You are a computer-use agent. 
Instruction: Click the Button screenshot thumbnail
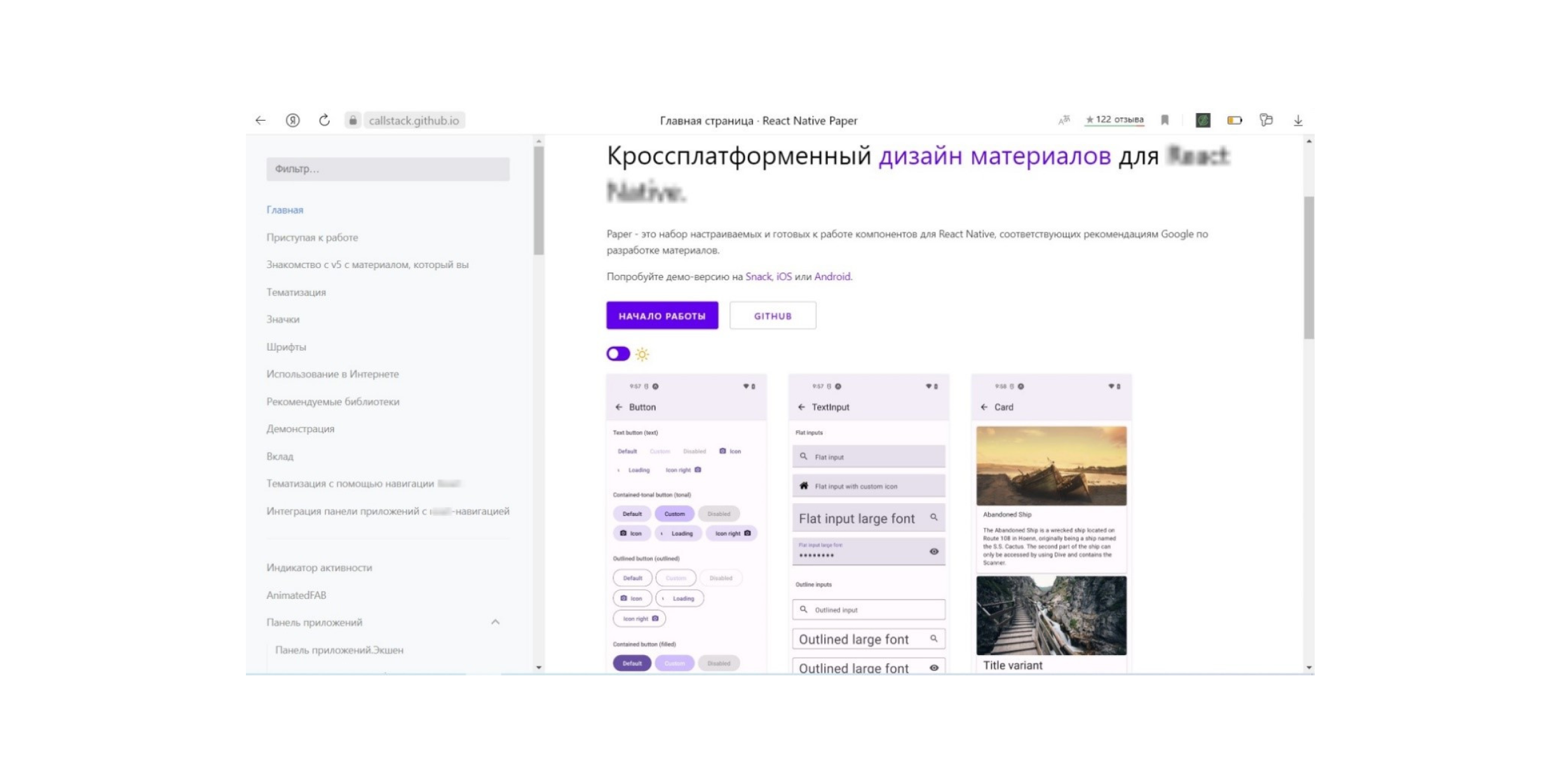pyautogui.click(x=686, y=524)
